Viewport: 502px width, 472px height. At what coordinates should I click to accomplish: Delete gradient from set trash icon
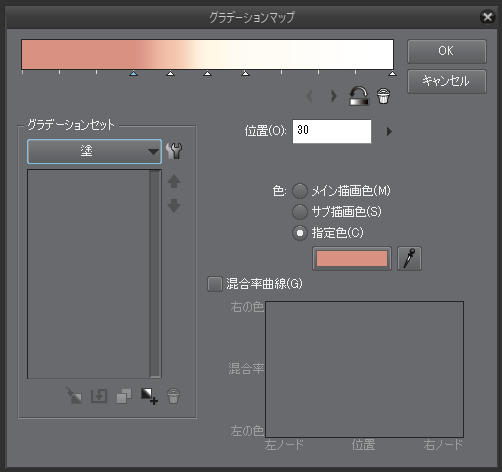[x=173, y=396]
